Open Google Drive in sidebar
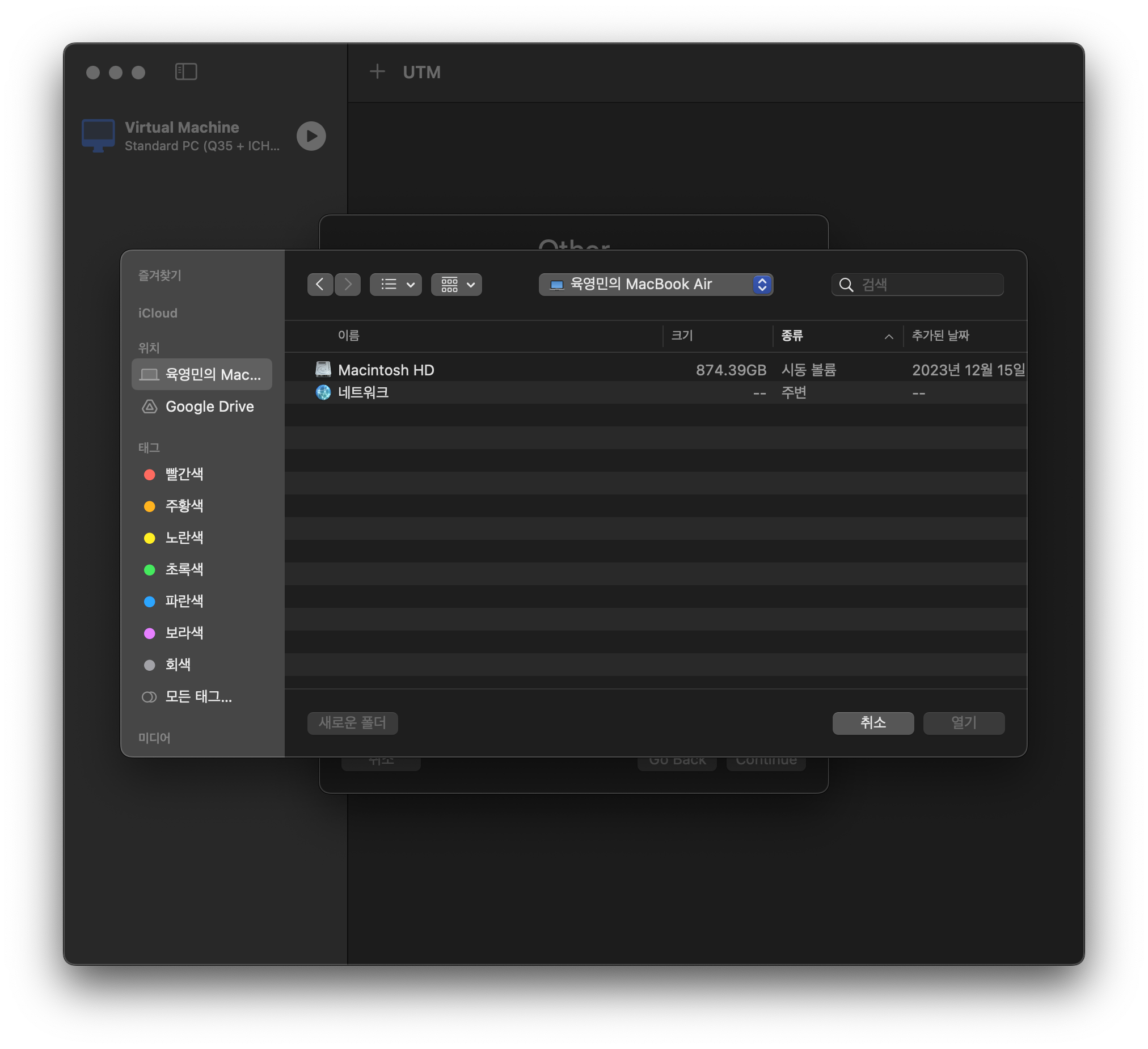 coord(201,407)
